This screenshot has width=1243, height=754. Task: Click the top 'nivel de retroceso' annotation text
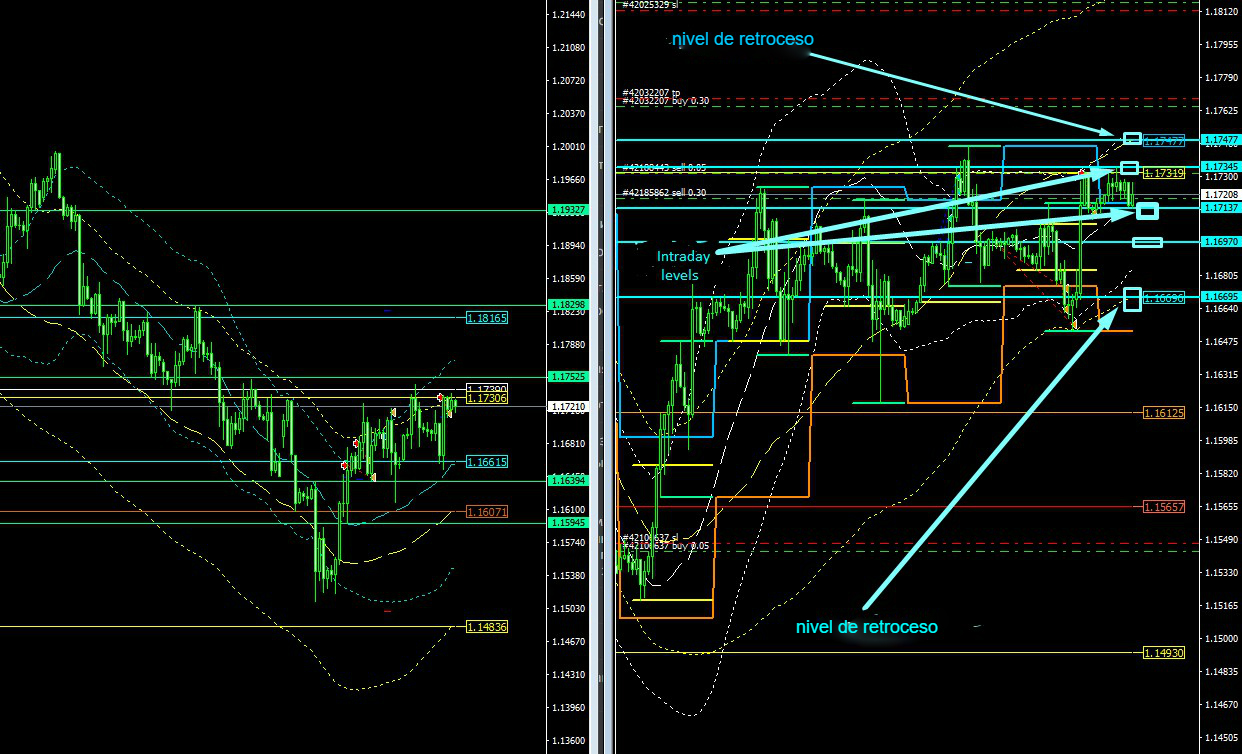click(x=742, y=39)
